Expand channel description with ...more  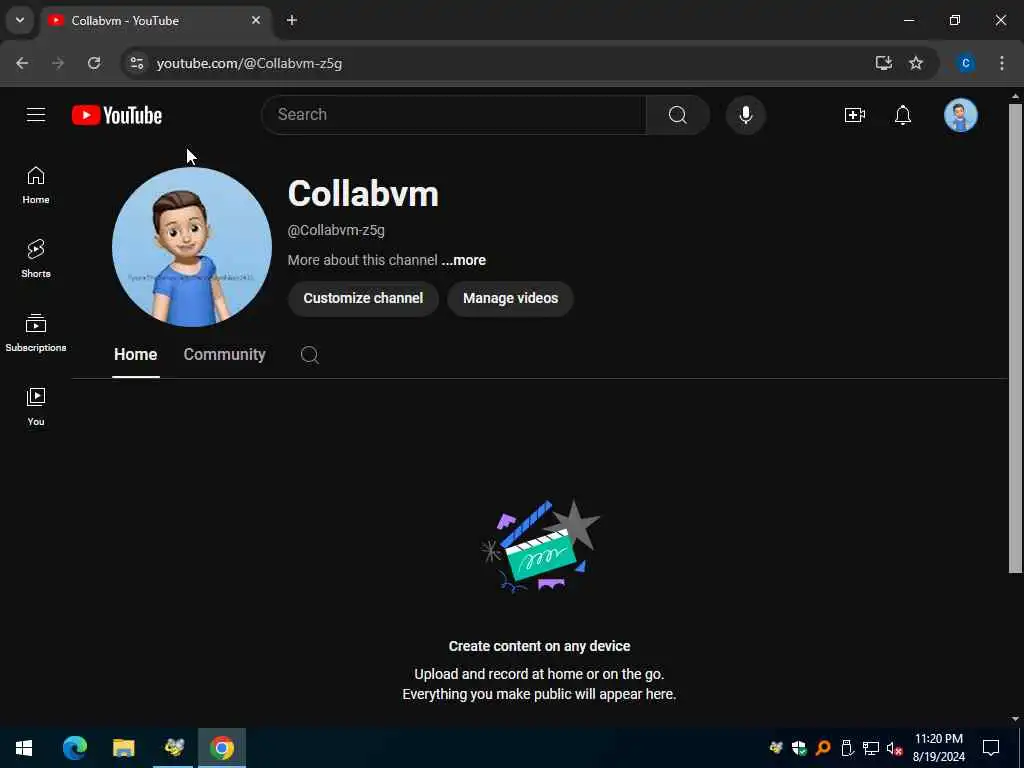point(464,260)
